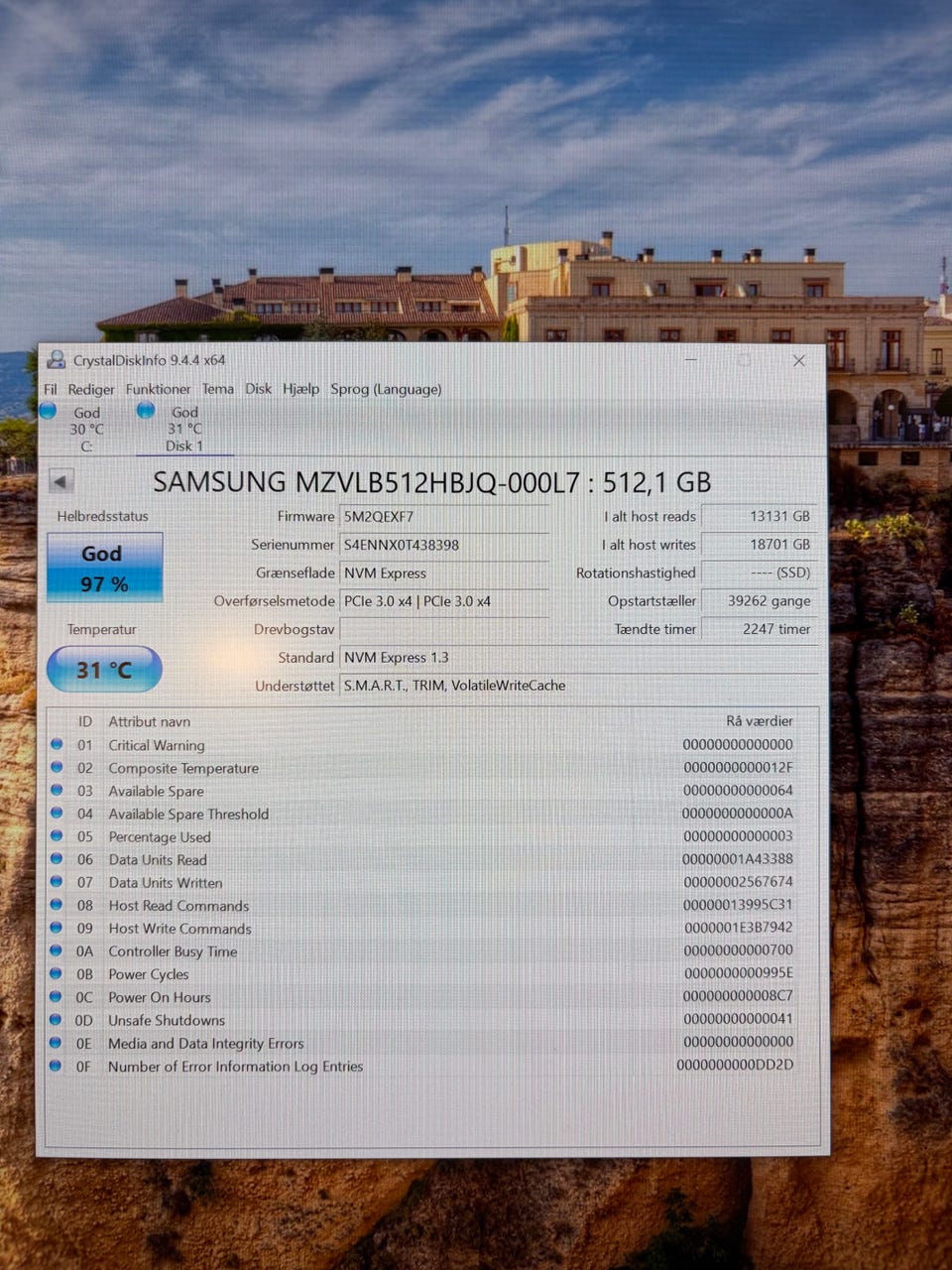Viewport: 952px width, 1270px height.
Task: Click the Firmware field 5M2QEXF7
Action: (x=443, y=516)
